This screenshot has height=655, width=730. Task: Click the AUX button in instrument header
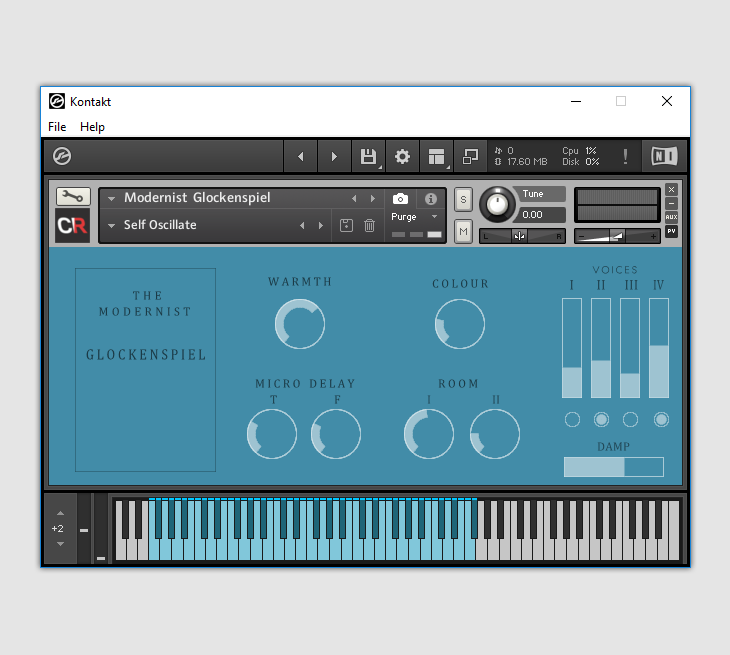pos(671,217)
